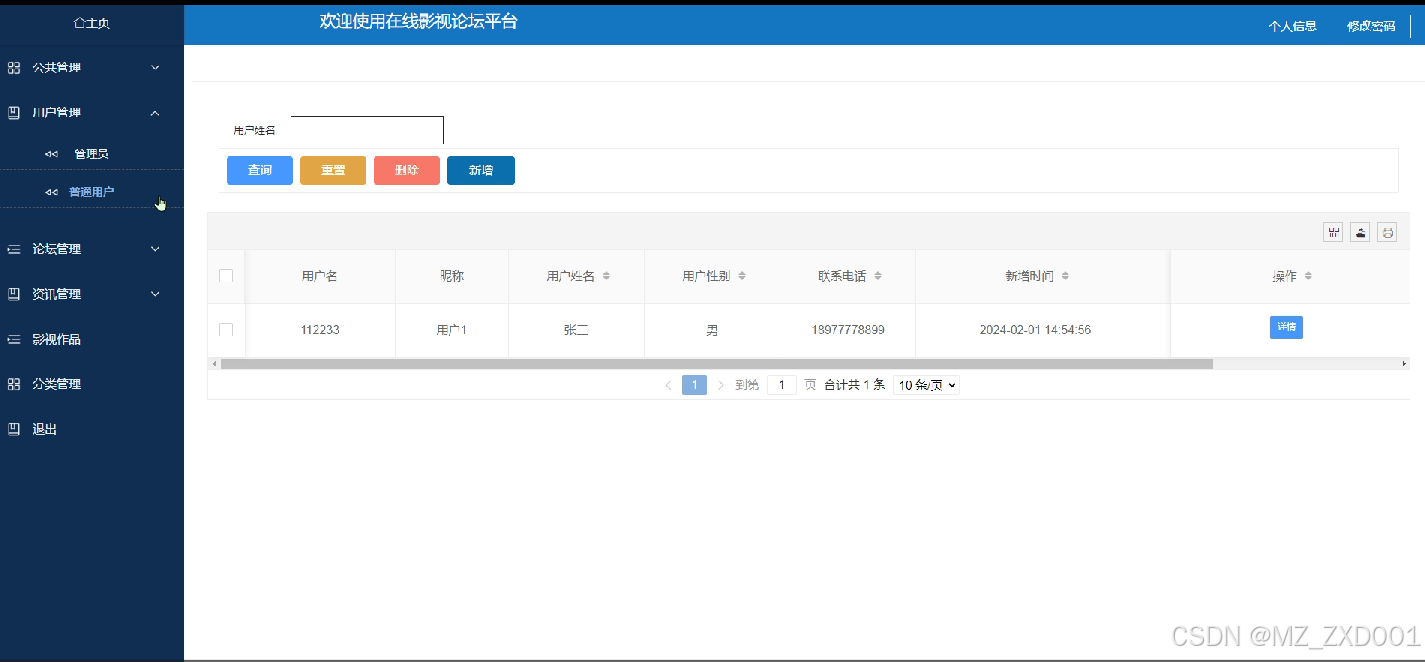1425x662 pixels.
Task: Click the 资讯管理 menu icon
Action: click(x=14, y=294)
